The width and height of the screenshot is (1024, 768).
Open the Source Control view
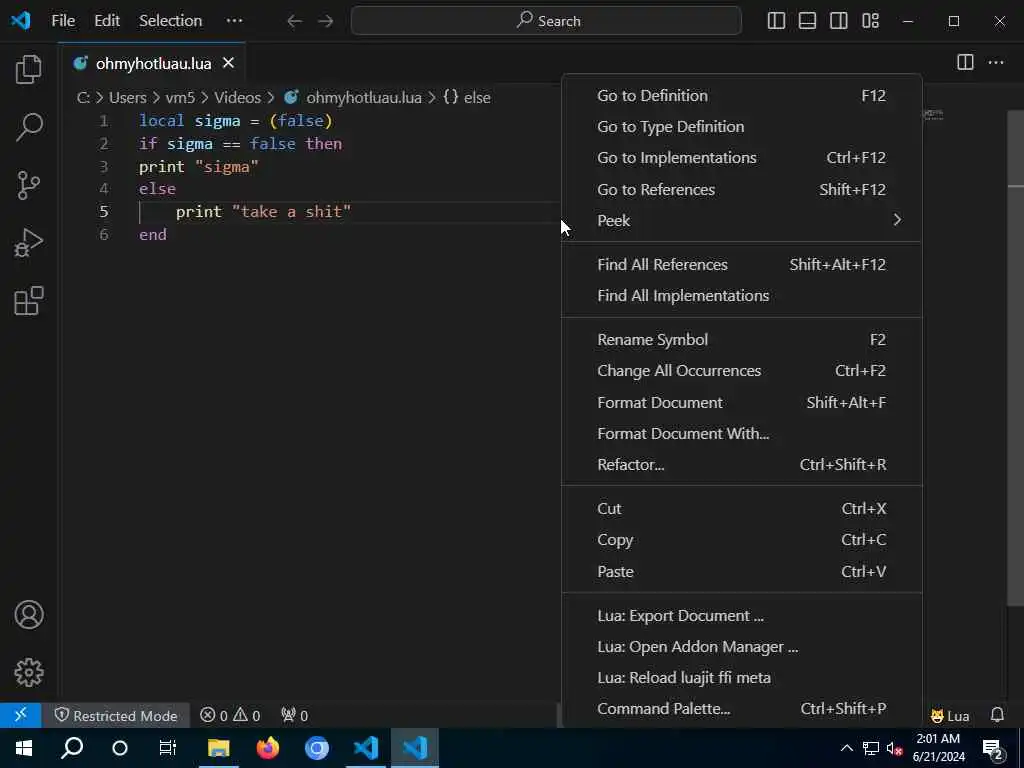(x=29, y=185)
